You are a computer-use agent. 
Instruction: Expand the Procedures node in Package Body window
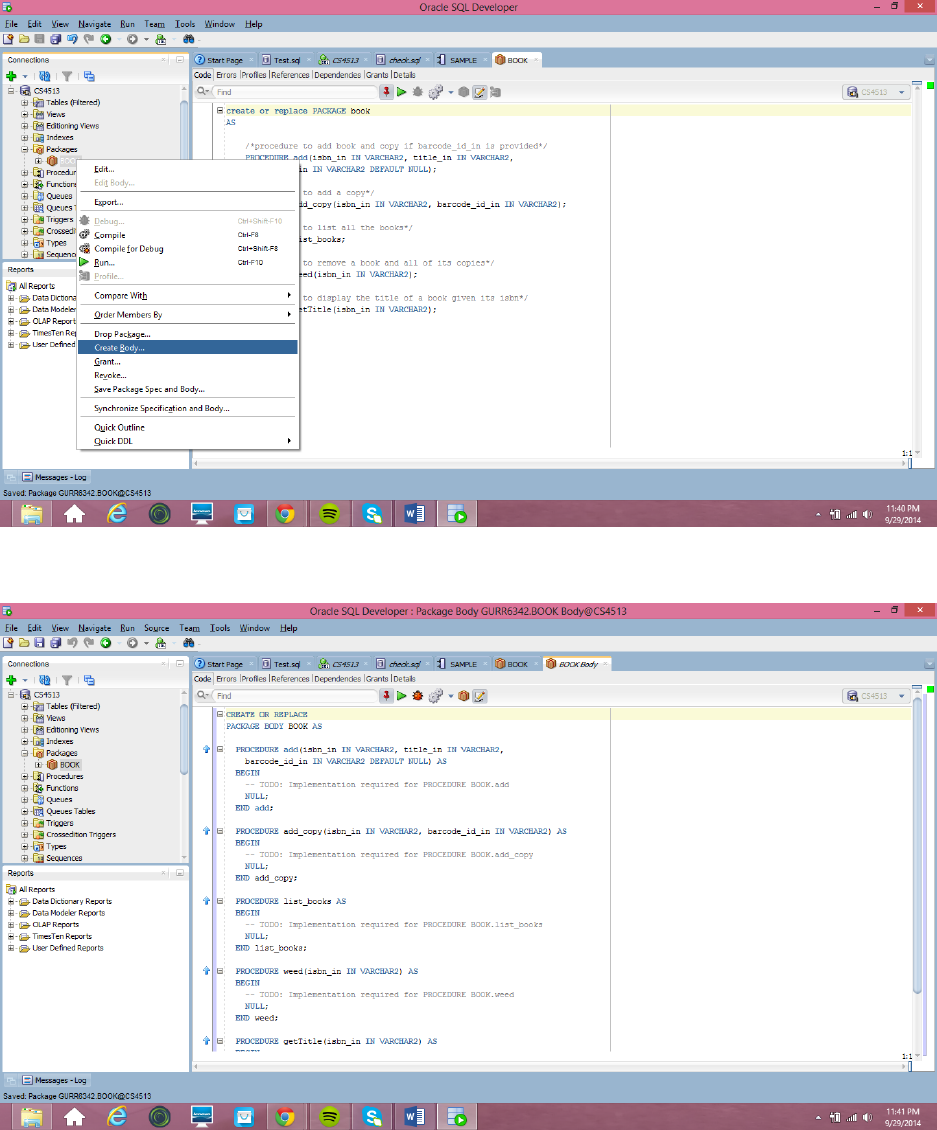pyautogui.click(x=25, y=776)
